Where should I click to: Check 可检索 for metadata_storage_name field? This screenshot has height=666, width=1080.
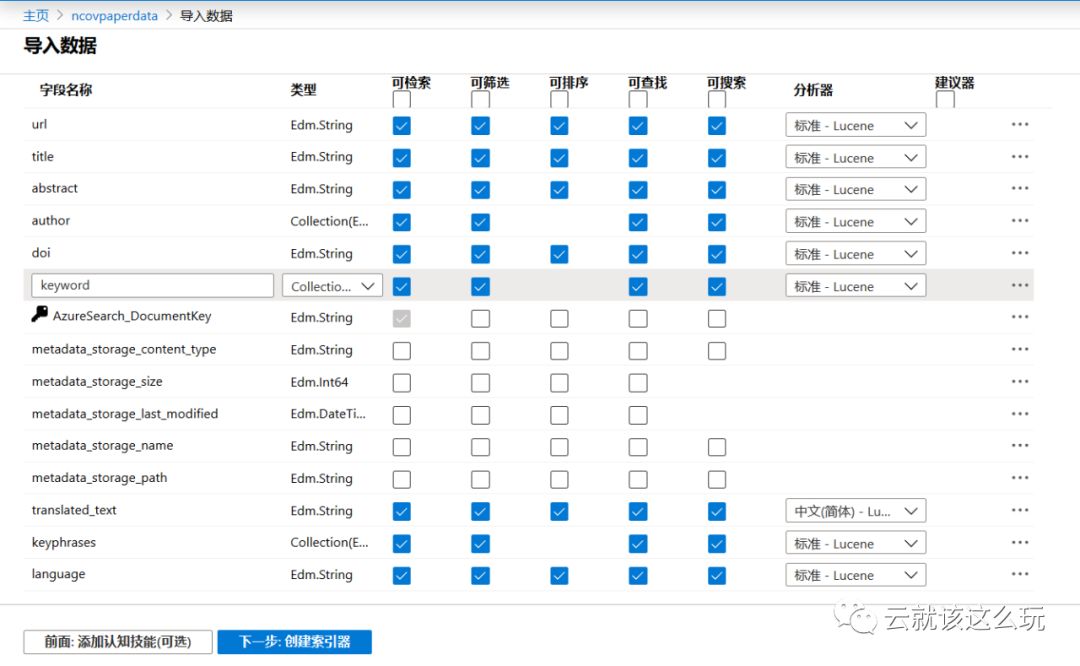point(402,447)
